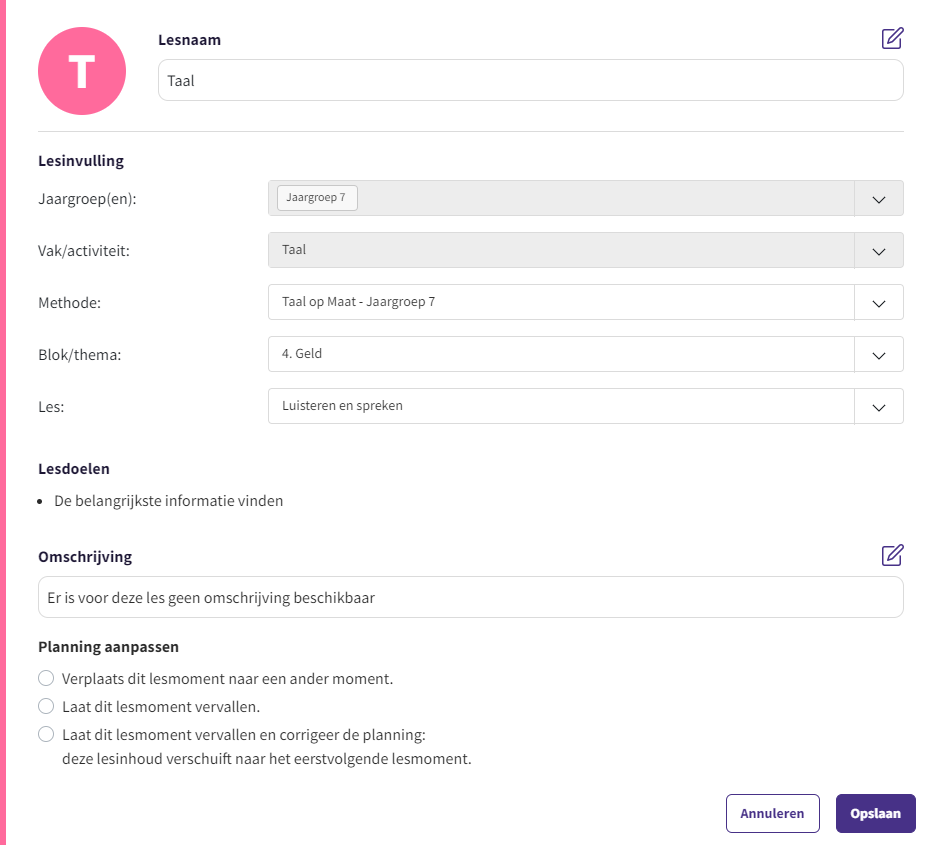The width and height of the screenshot is (927, 845).
Task: Save the lesson with Opslaan
Action: 875,813
